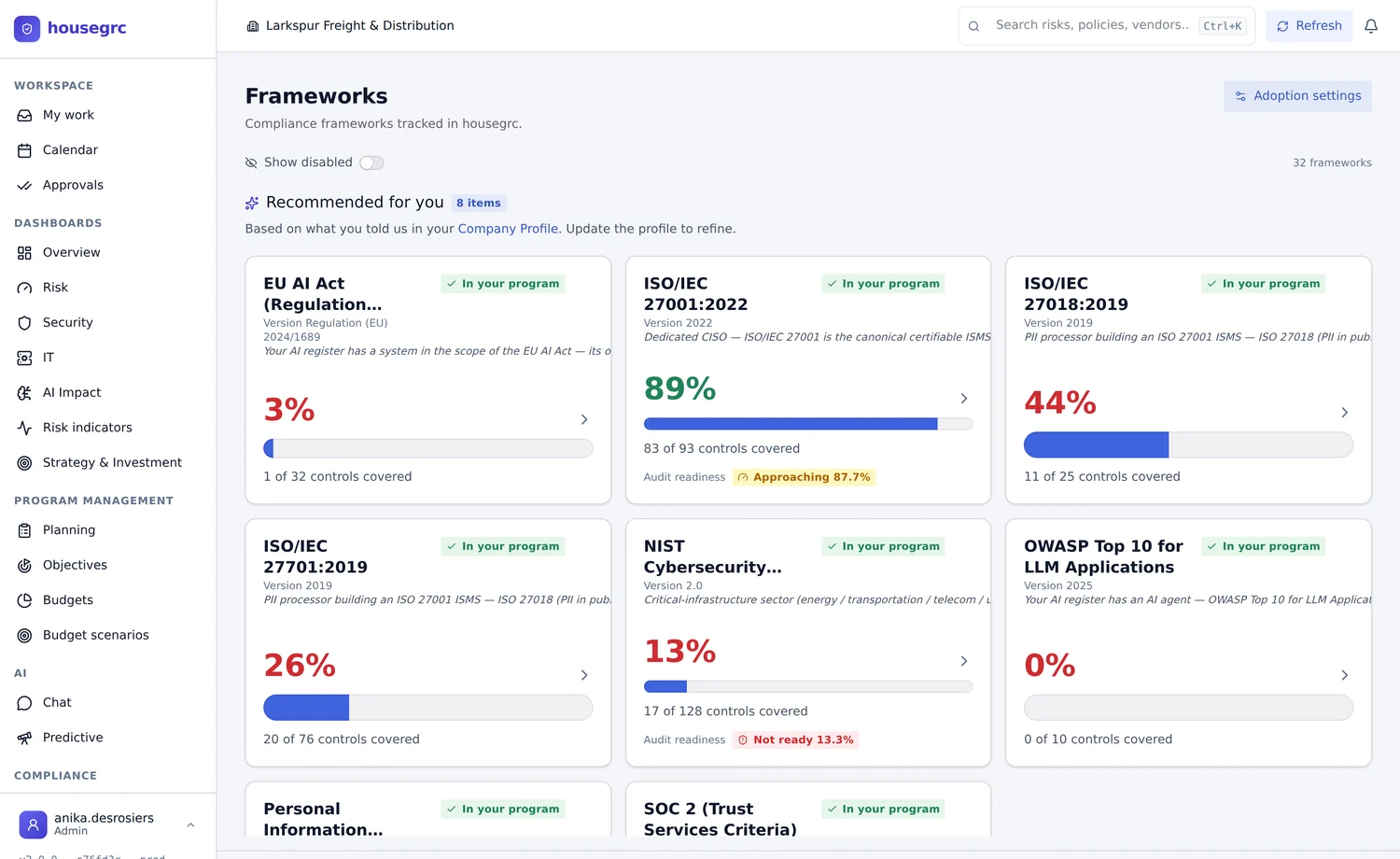
Task: Open EU AI Act card via chevron
Action: click(584, 420)
